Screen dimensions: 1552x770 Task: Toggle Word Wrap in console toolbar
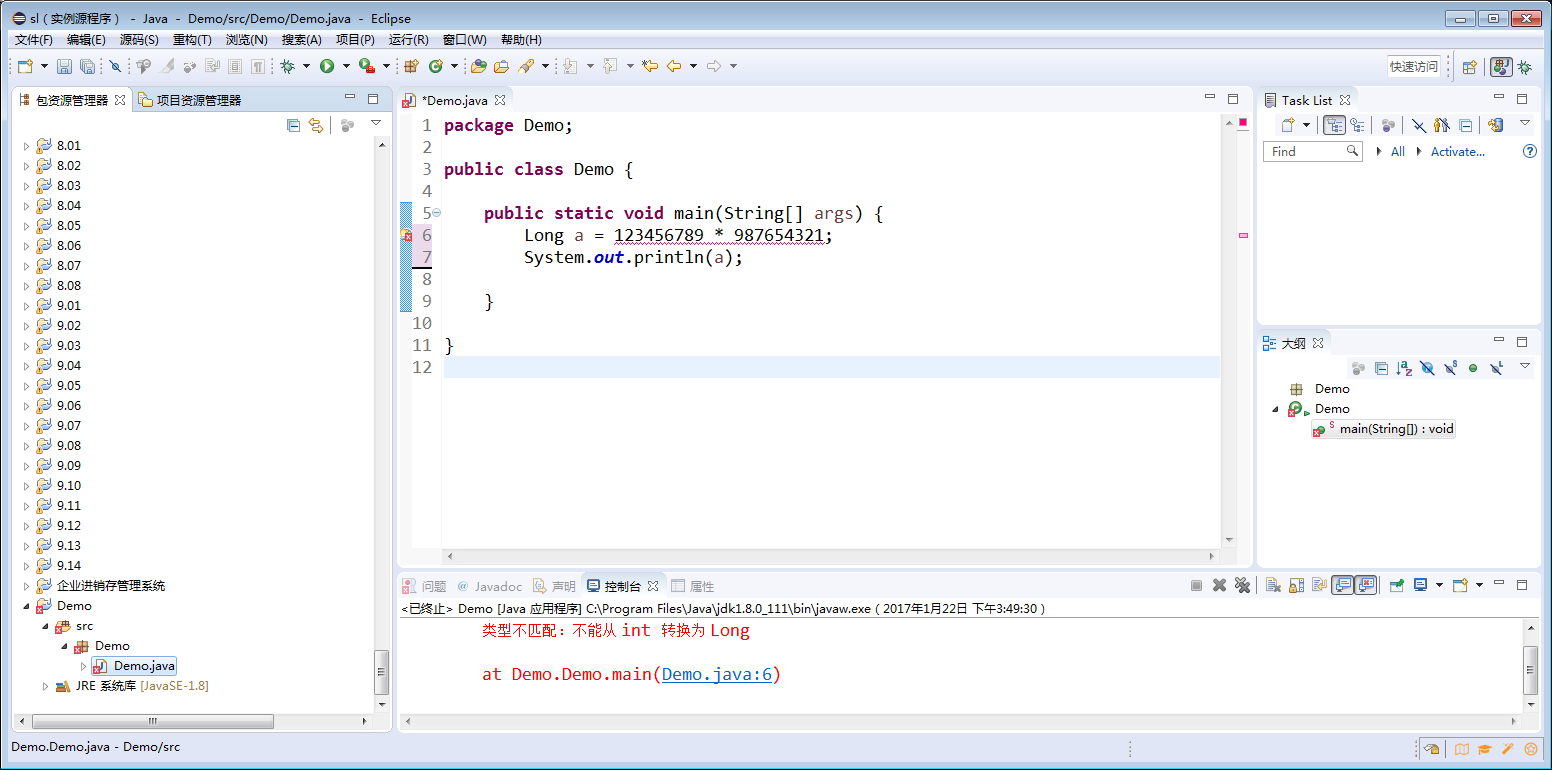tap(1319, 585)
